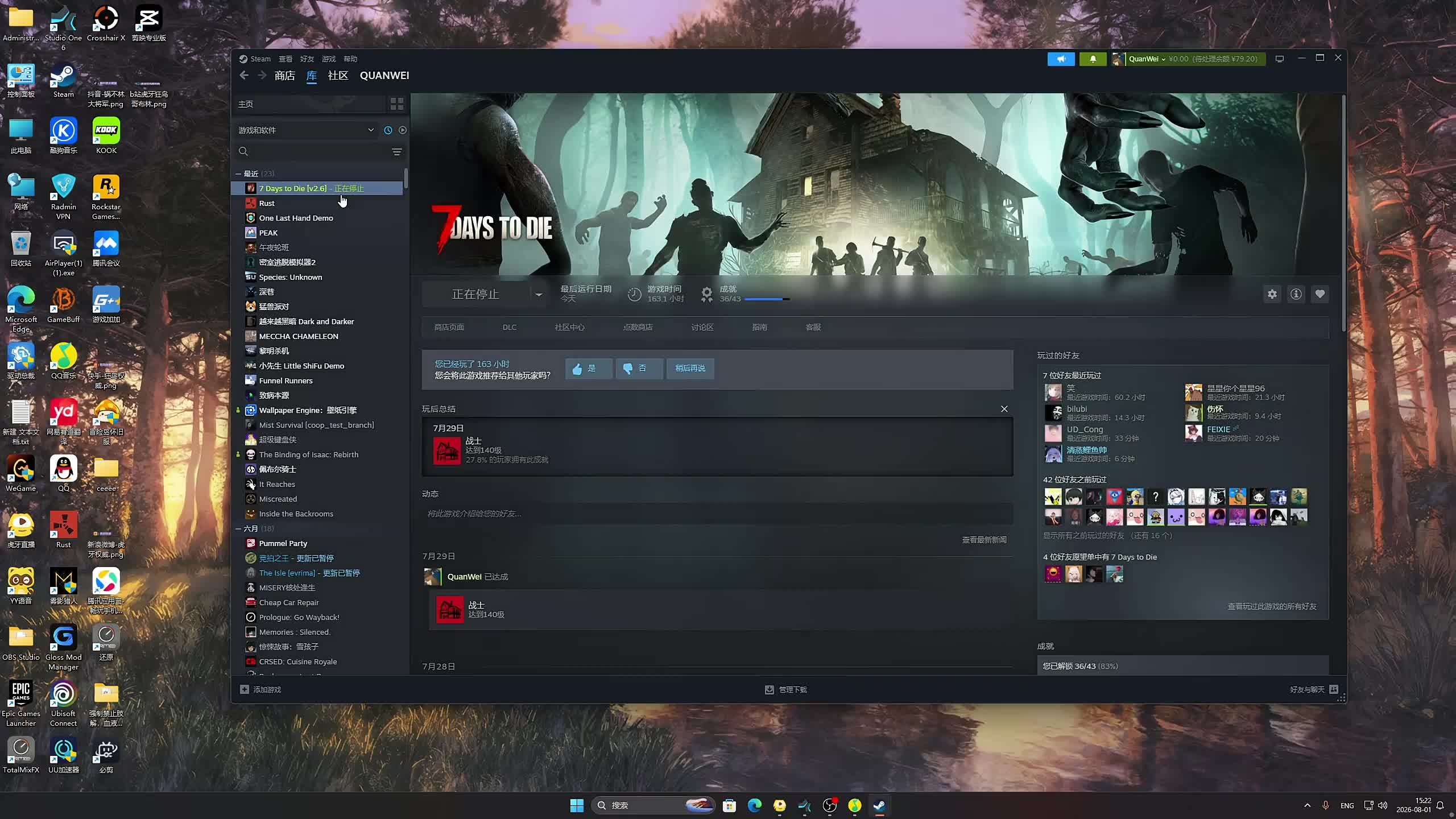Viewport: 1456px width, 819px height.
Task: Open 7 Days to Die settings gear
Action: coord(1272,294)
